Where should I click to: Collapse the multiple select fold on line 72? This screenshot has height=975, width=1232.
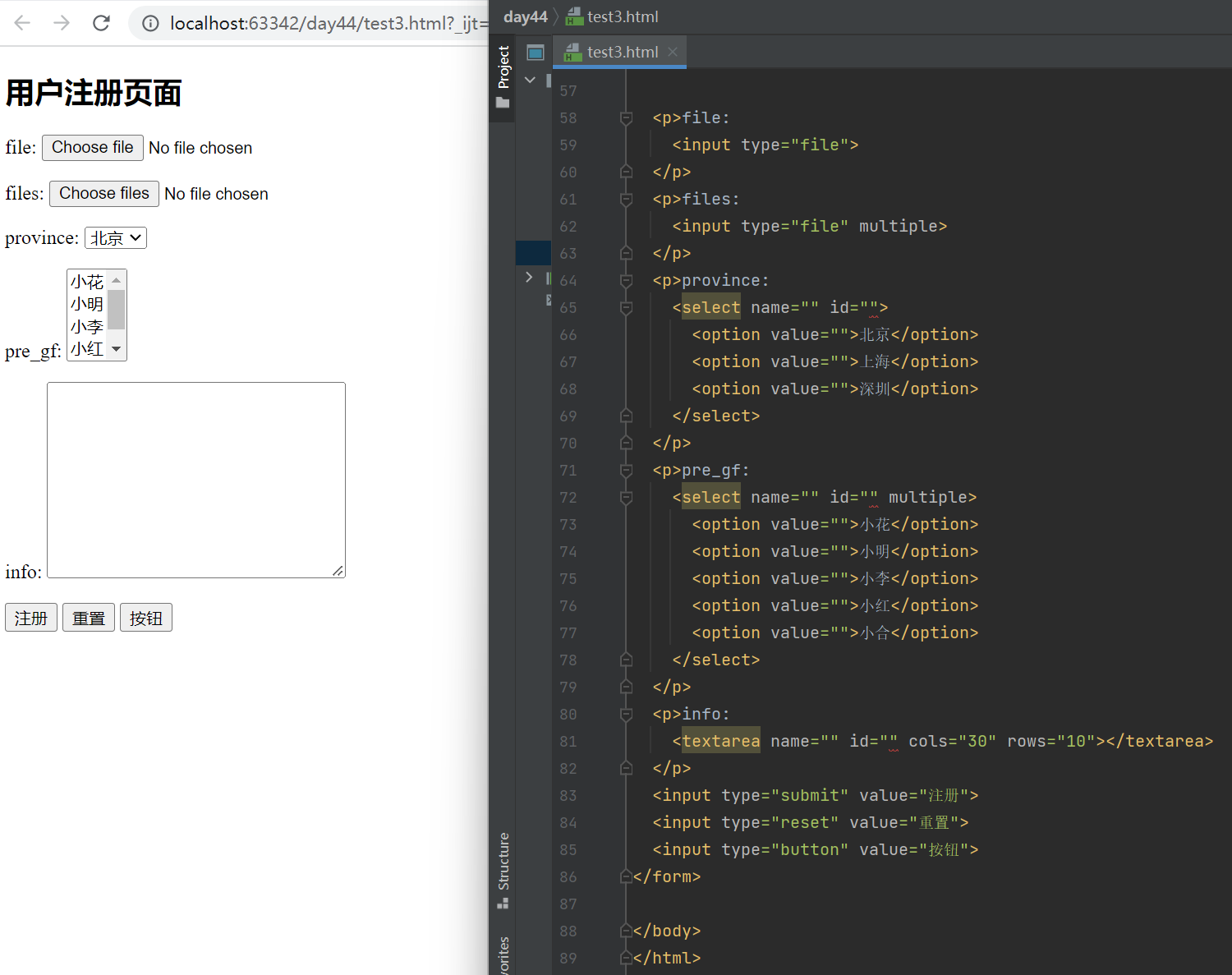[x=626, y=498]
